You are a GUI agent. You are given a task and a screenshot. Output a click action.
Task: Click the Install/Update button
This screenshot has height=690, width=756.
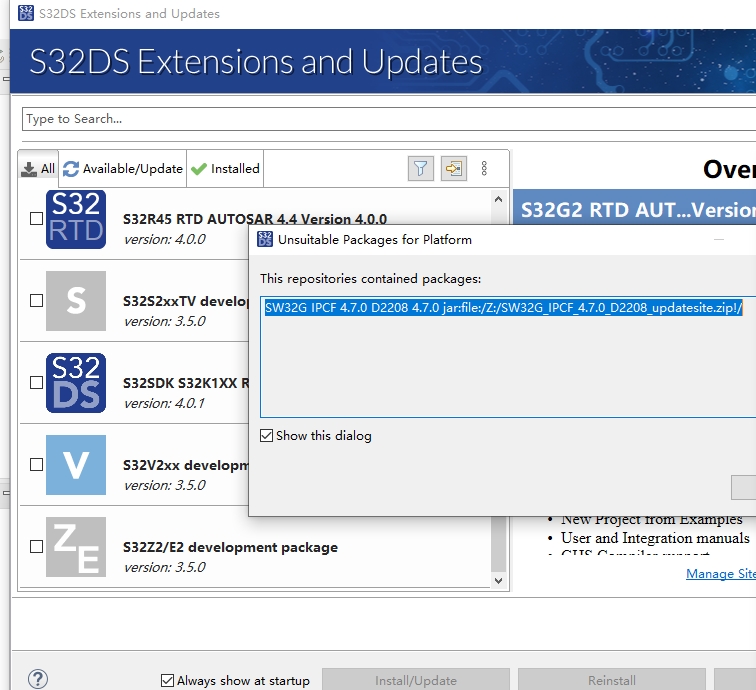(416, 680)
